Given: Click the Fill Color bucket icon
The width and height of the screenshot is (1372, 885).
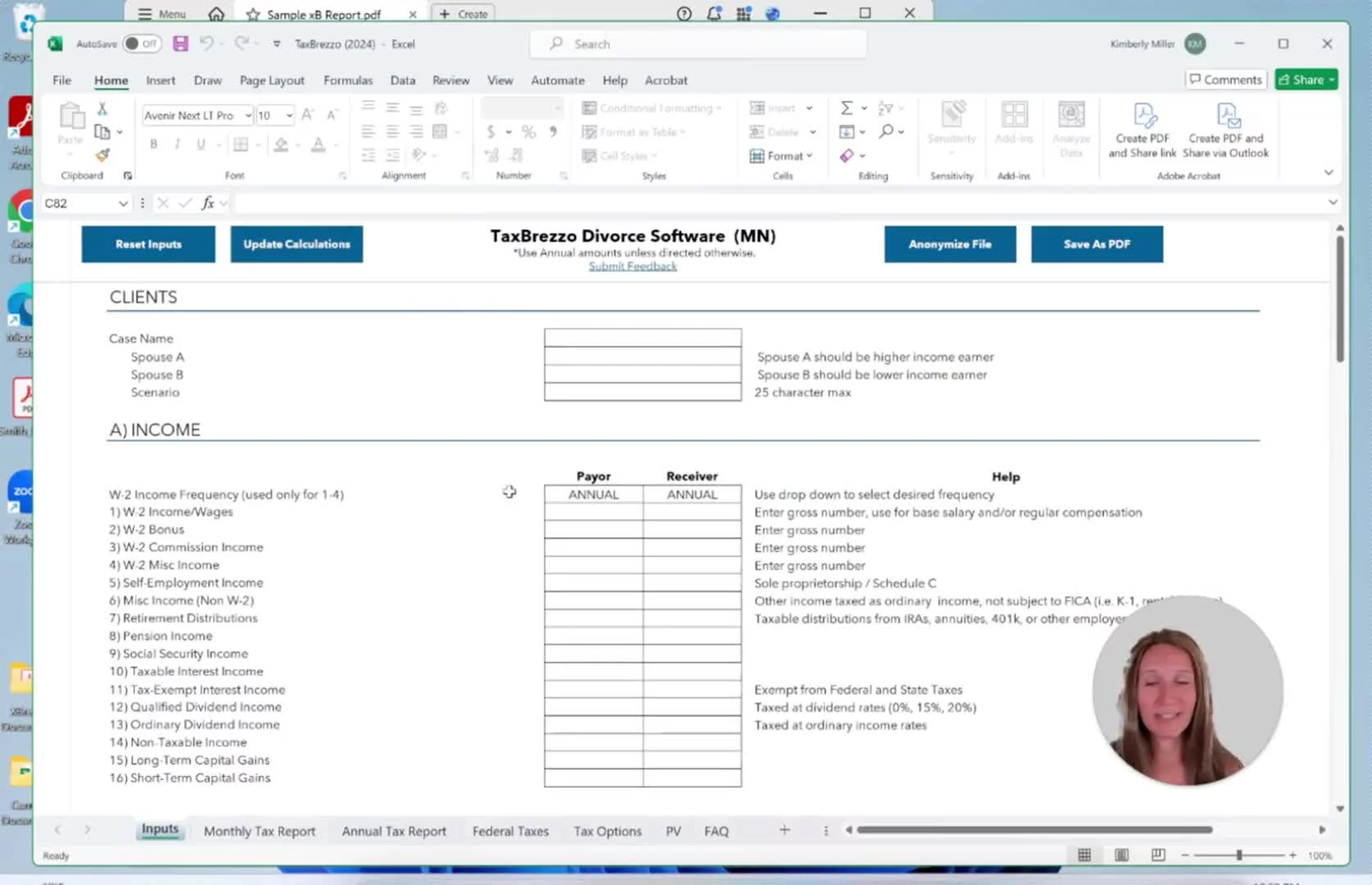Looking at the screenshot, I should pos(281,144).
